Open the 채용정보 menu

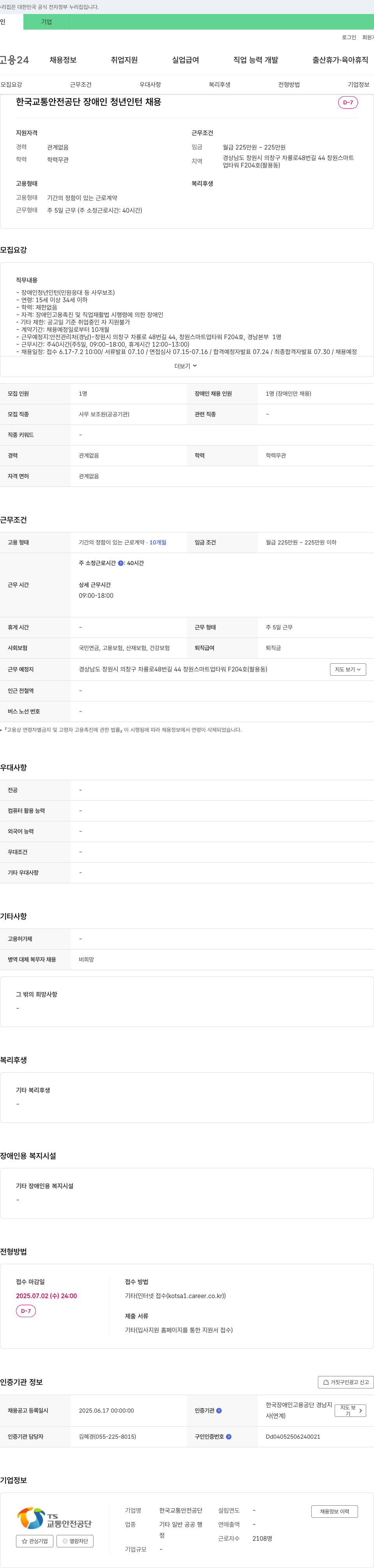63,60
